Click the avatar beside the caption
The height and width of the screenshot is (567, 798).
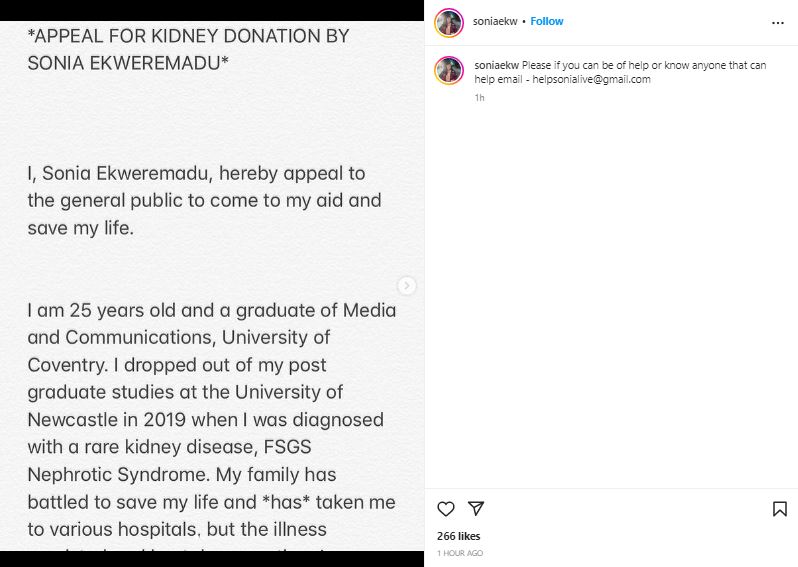coord(449,70)
